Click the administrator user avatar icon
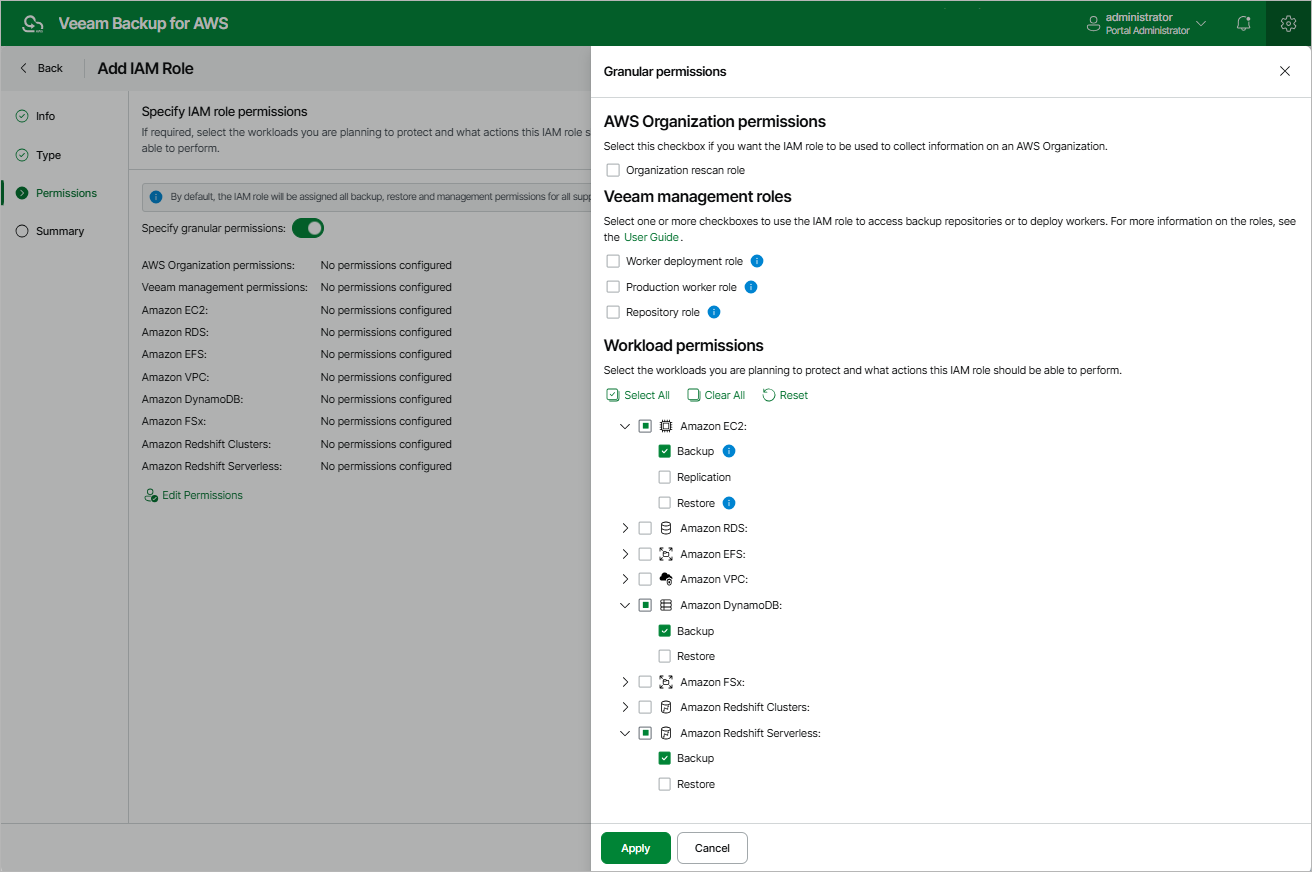This screenshot has height=872, width=1312. coord(1093,24)
